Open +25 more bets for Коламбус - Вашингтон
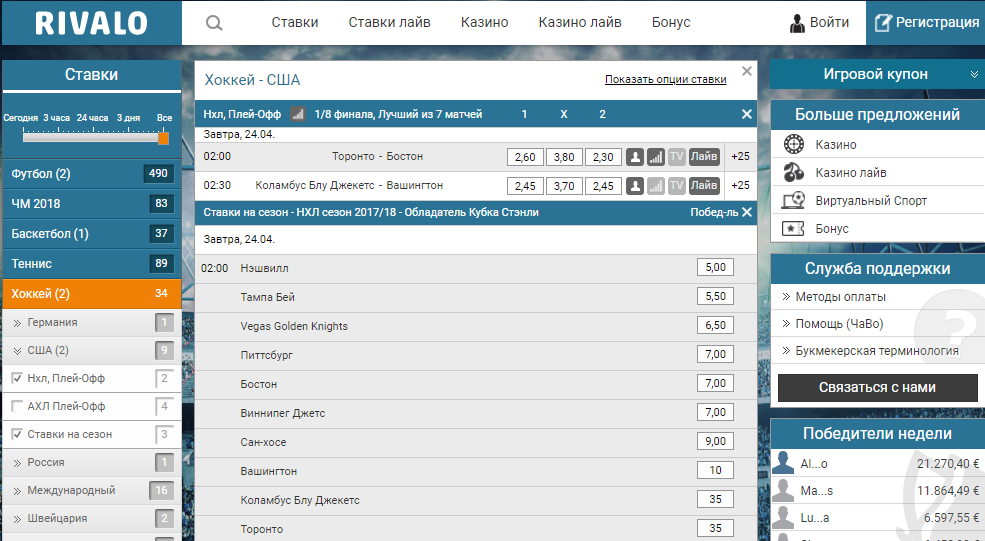The image size is (985, 541). click(741, 185)
